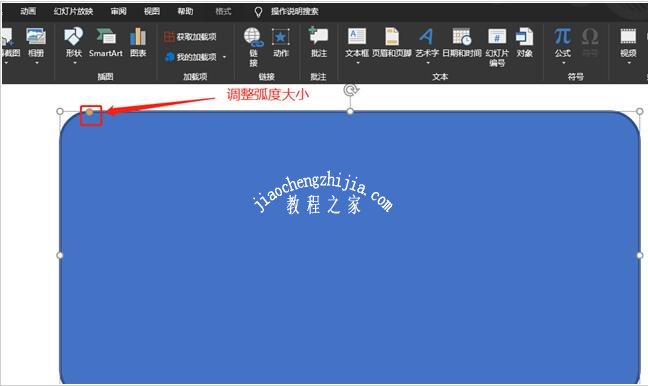This screenshot has width=648, height=386.
Task: Insert an object with 对象
Action: 524,43
